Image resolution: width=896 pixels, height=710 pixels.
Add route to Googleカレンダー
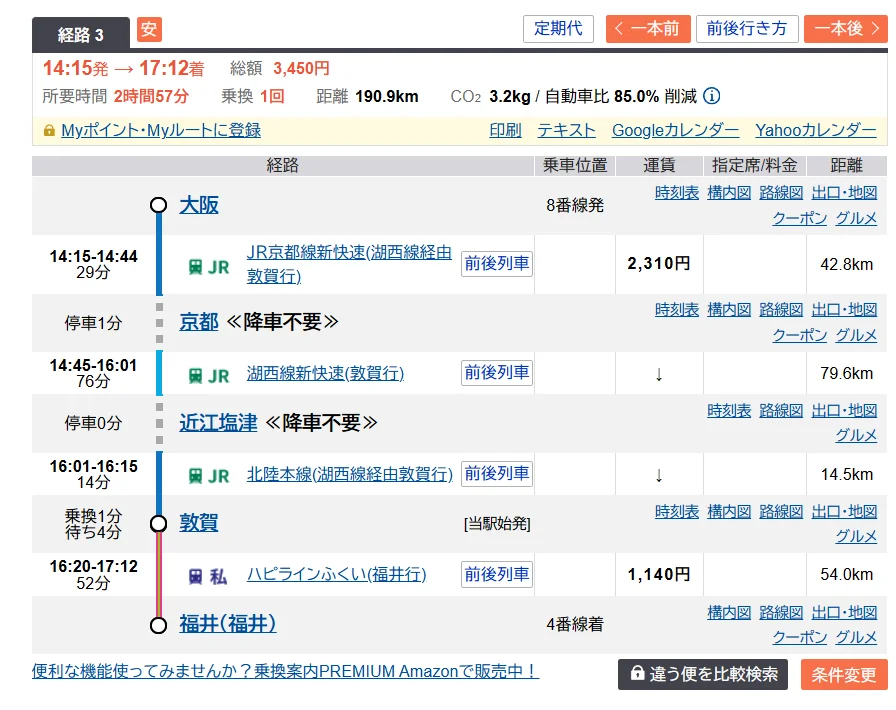tap(675, 130)
